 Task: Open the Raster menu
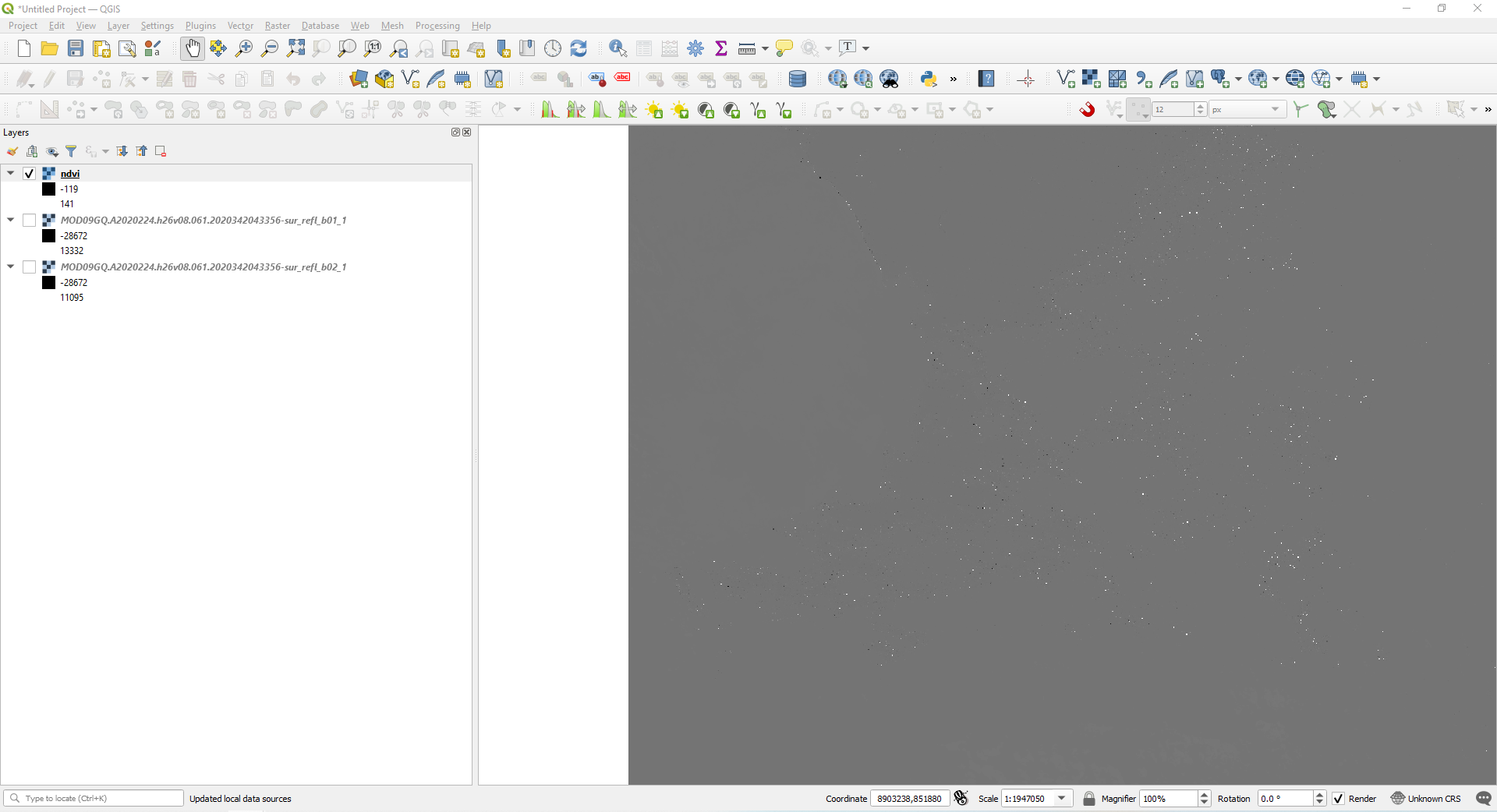[278, 26]
